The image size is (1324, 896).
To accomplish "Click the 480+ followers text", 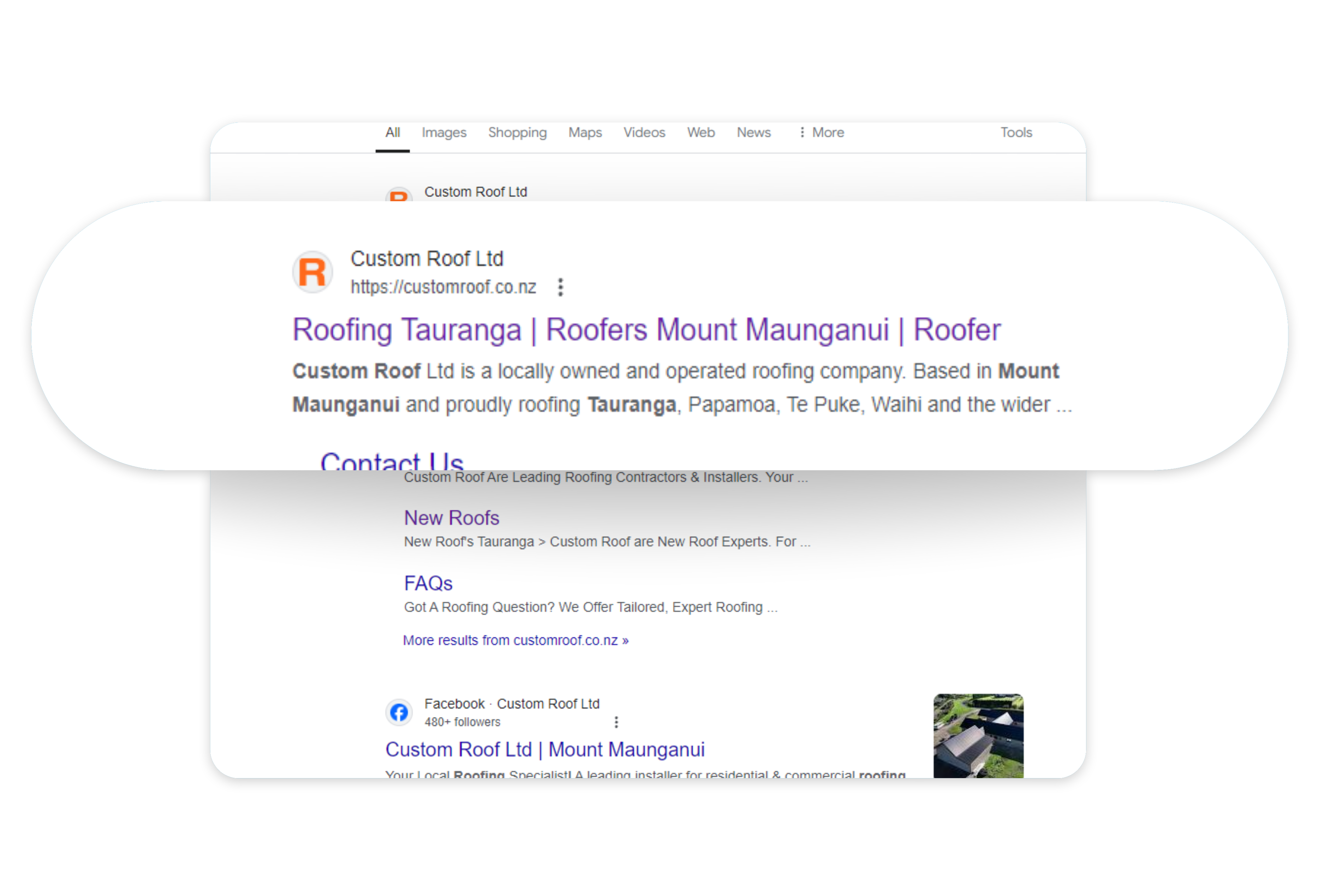I will pos(462,722).
